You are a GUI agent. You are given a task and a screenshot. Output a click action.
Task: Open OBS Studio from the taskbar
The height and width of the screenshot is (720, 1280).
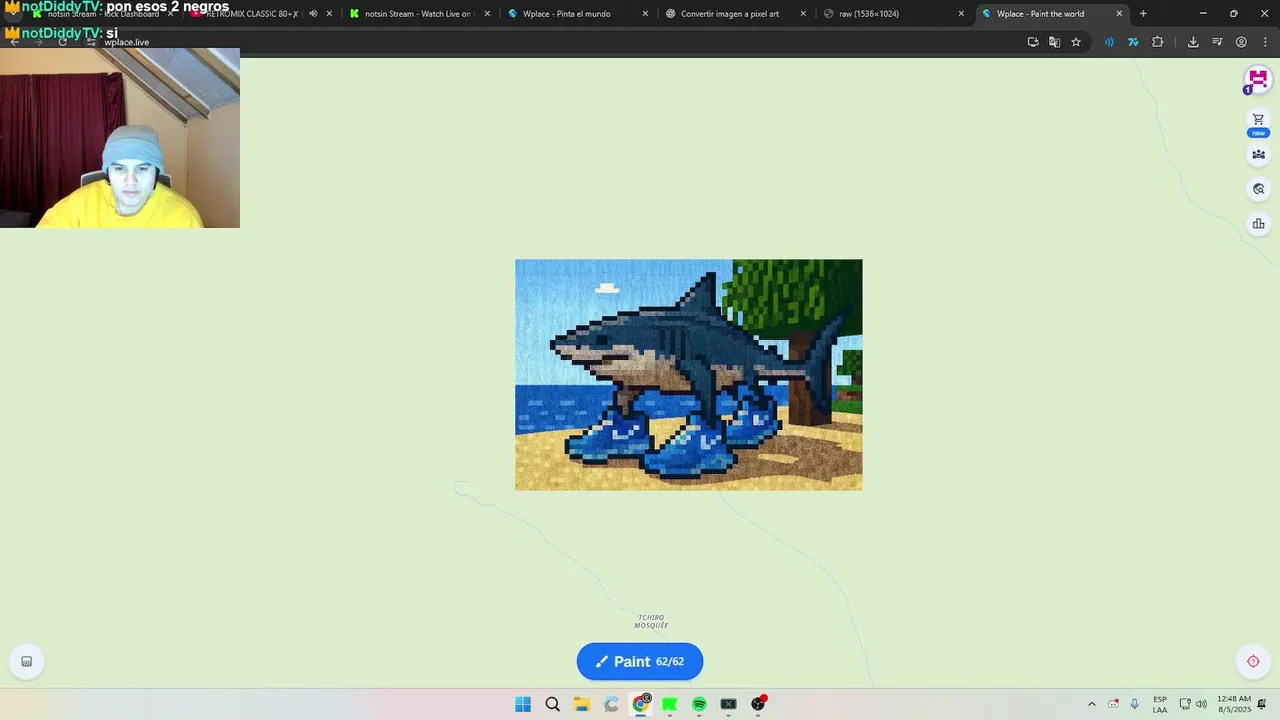pyautogui.click(x=758, y=704)
